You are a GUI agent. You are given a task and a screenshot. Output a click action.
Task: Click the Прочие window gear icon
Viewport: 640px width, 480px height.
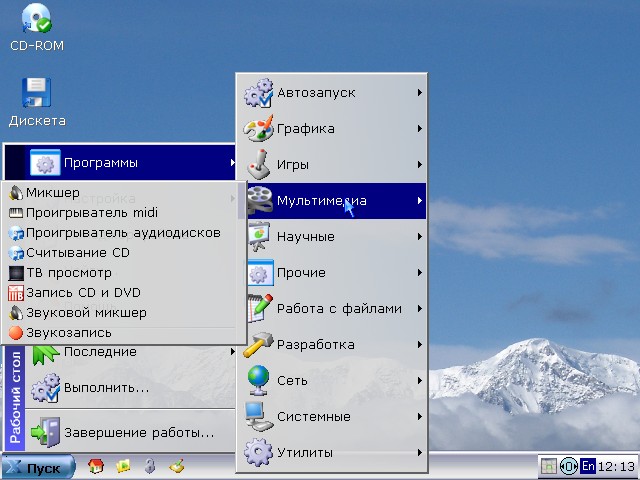[x=260, y=272]
